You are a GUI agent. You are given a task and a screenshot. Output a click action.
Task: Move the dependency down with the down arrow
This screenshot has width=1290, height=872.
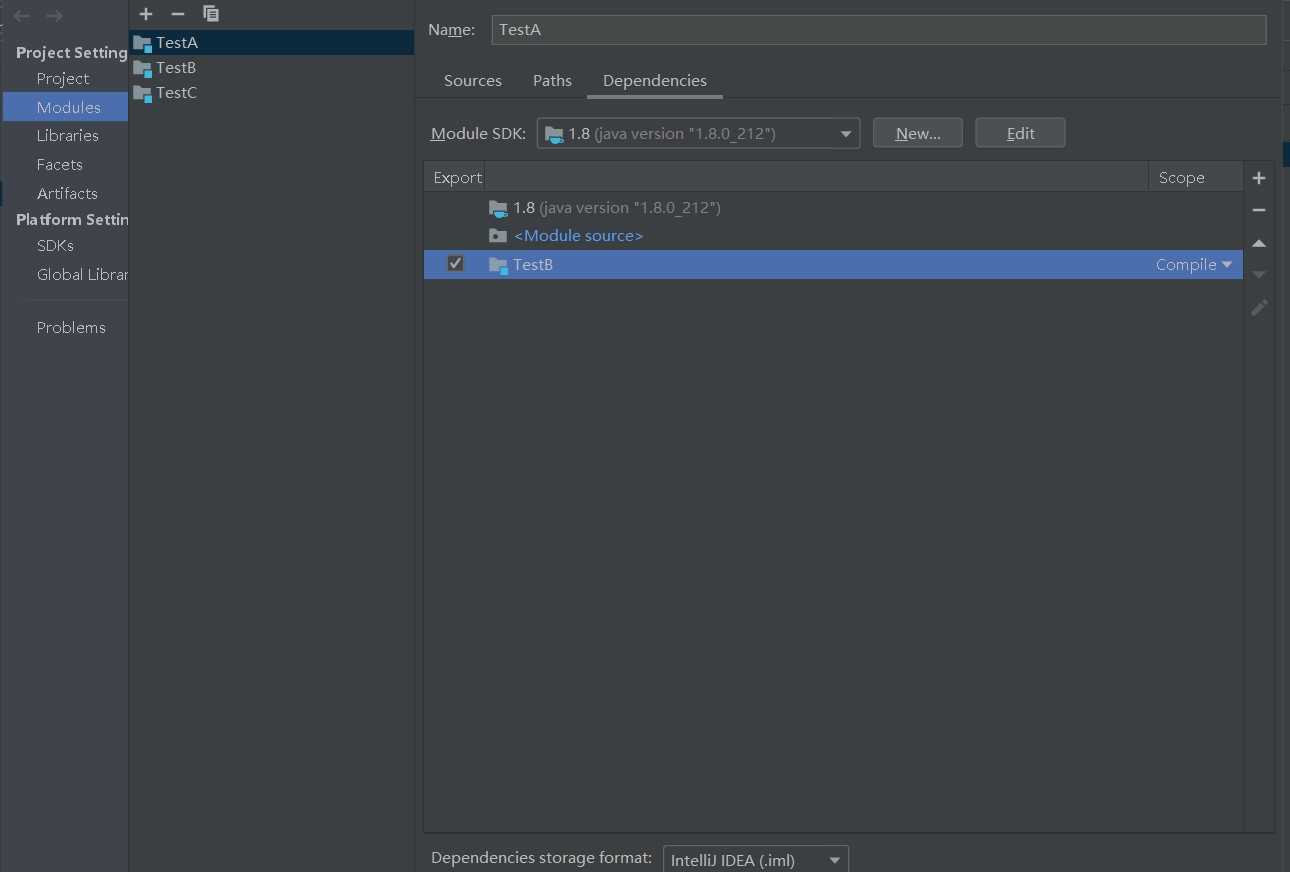point(1259,275)
